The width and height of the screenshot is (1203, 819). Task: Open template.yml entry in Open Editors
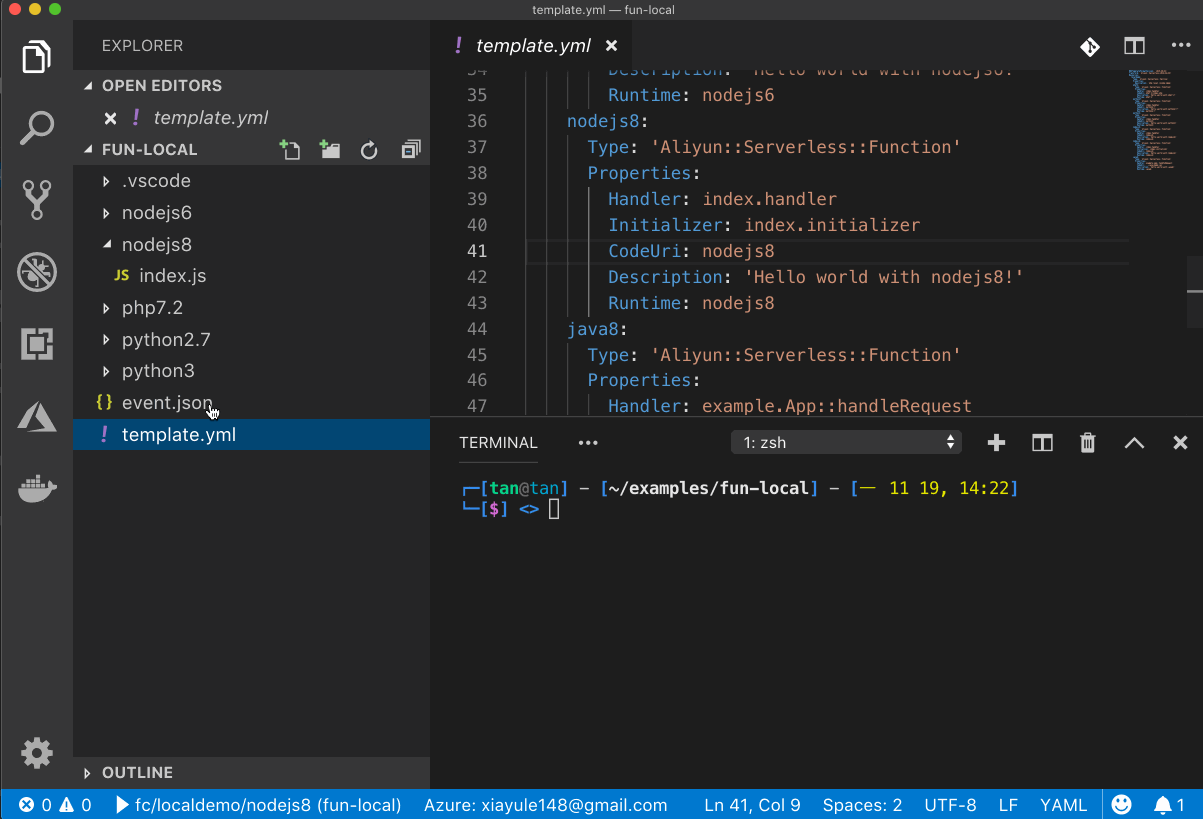tap(252, 118)
